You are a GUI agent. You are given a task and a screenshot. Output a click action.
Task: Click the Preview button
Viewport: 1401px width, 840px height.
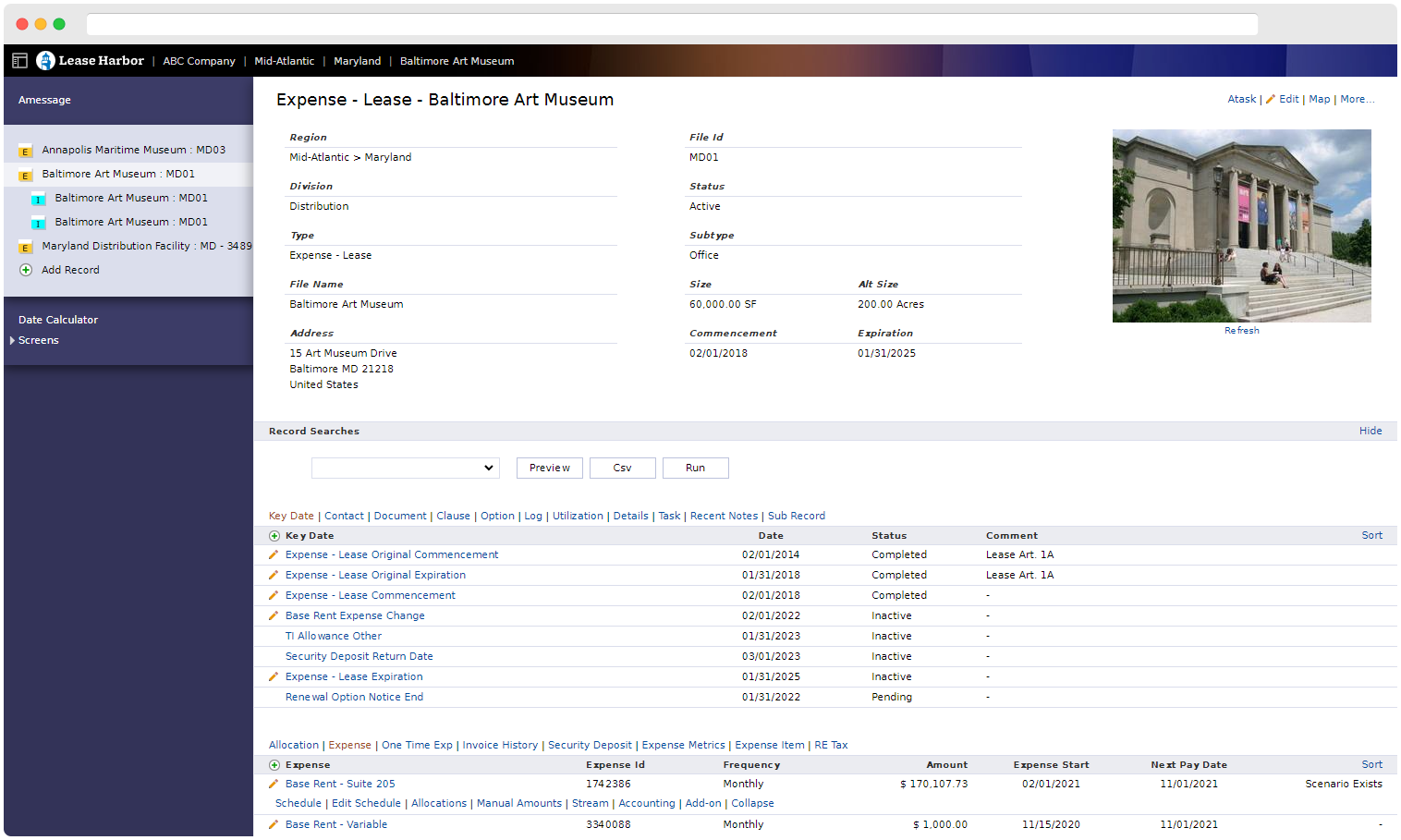(549, 468)
